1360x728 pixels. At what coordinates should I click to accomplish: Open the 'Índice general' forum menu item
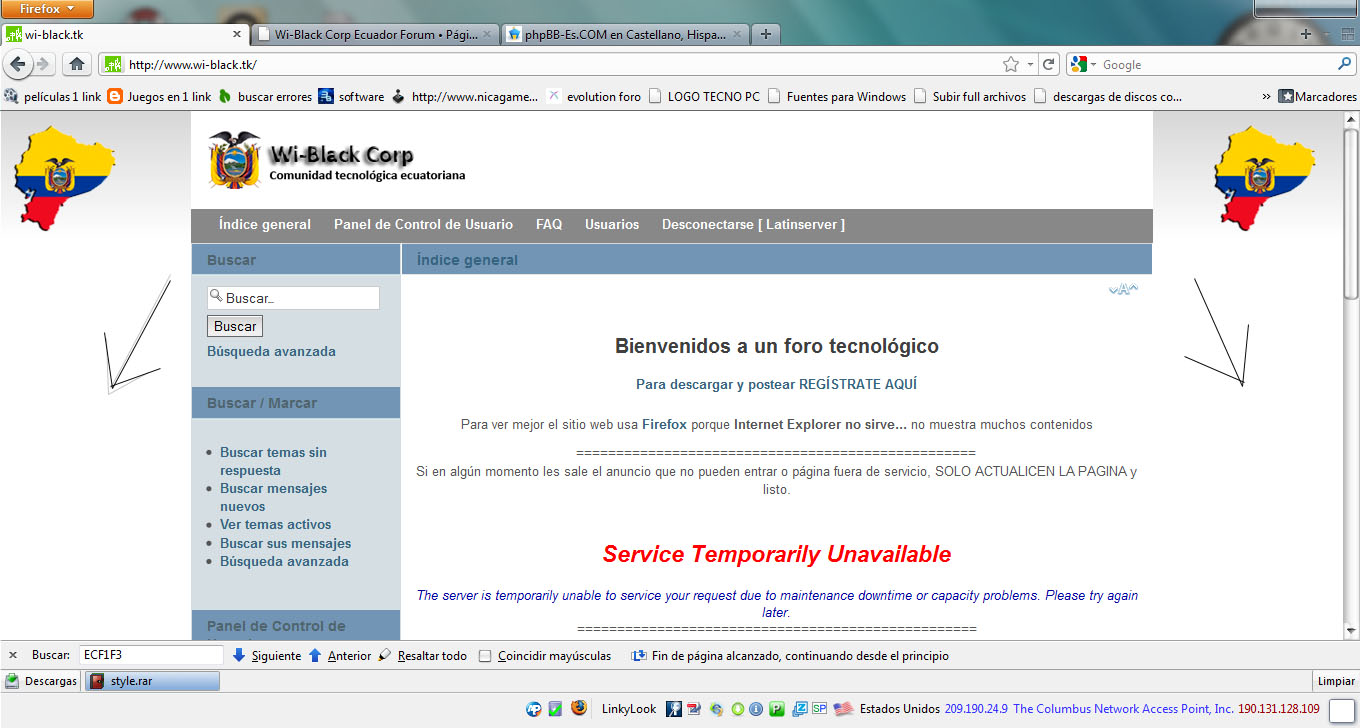(x=265, y=225)
